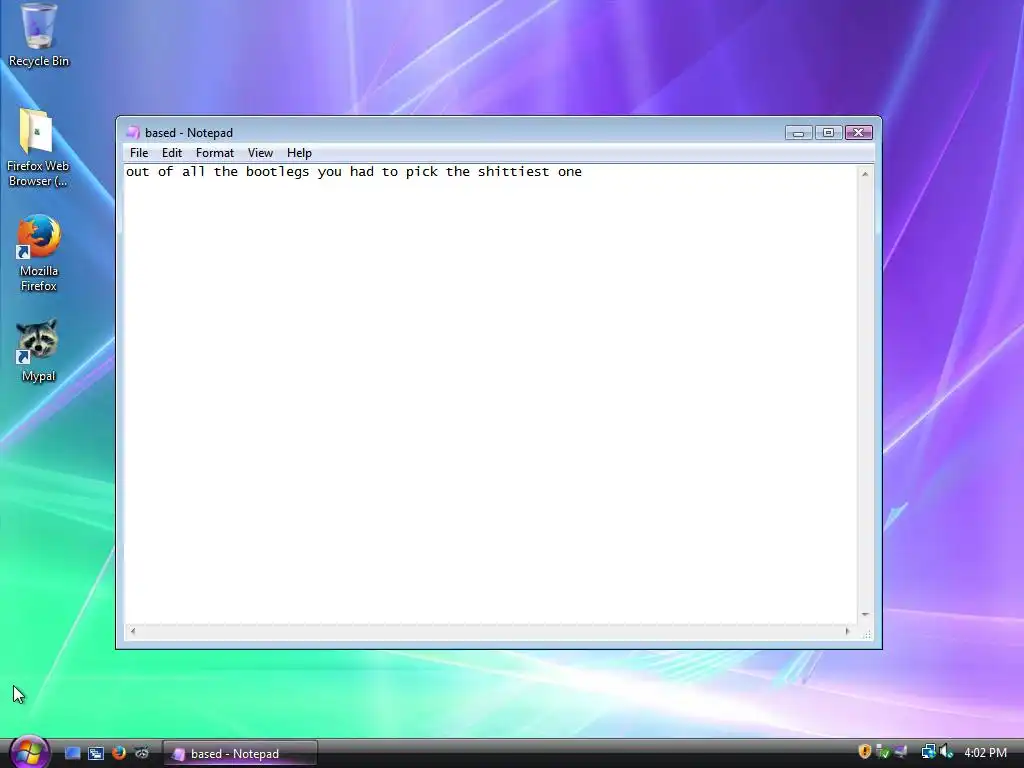Screen dimensions: 1024x768
Task: Click Show Desktop in Quick Launch
Action: 72,753
